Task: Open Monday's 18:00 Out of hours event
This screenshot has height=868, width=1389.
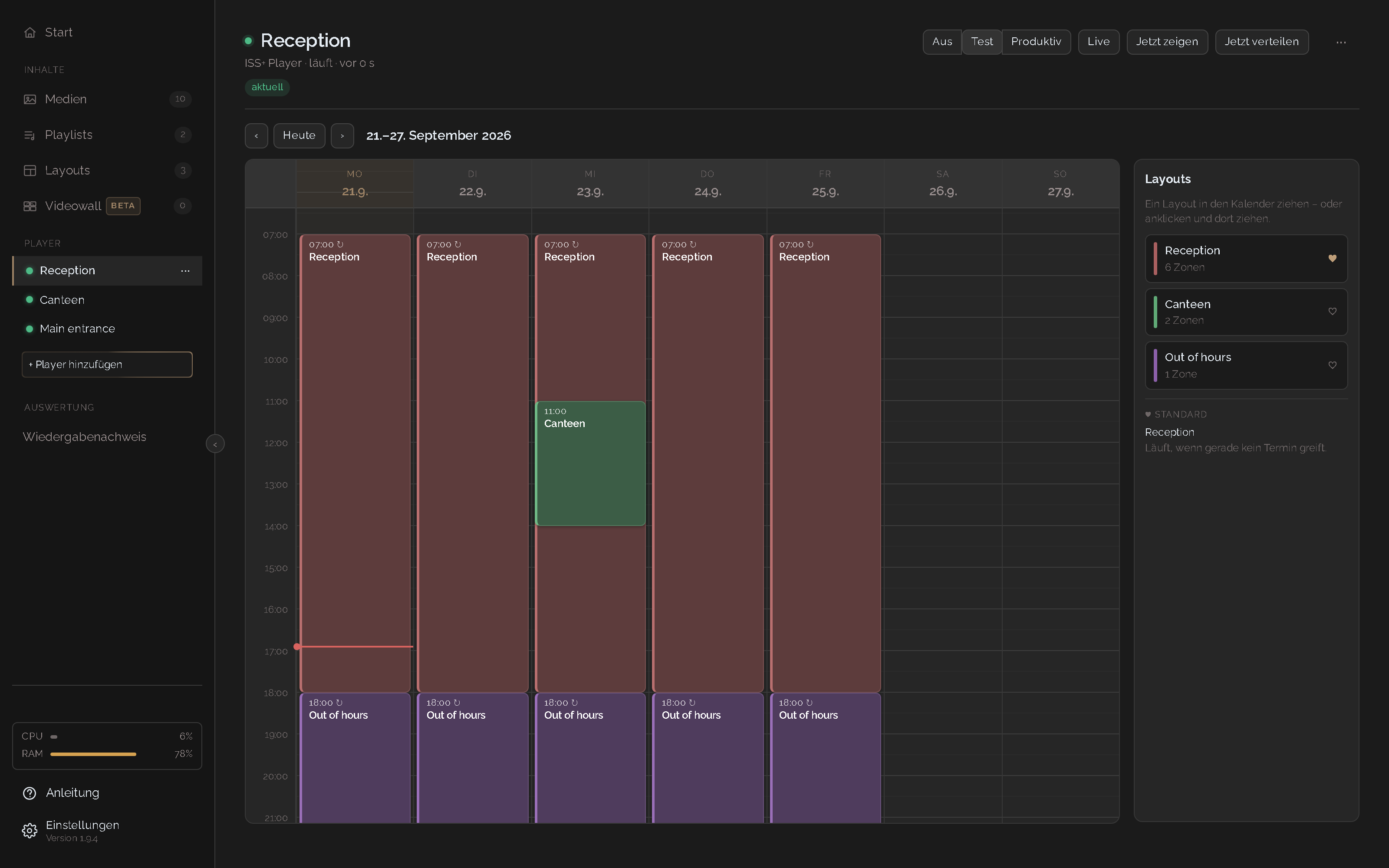Action: click(355, 758)
